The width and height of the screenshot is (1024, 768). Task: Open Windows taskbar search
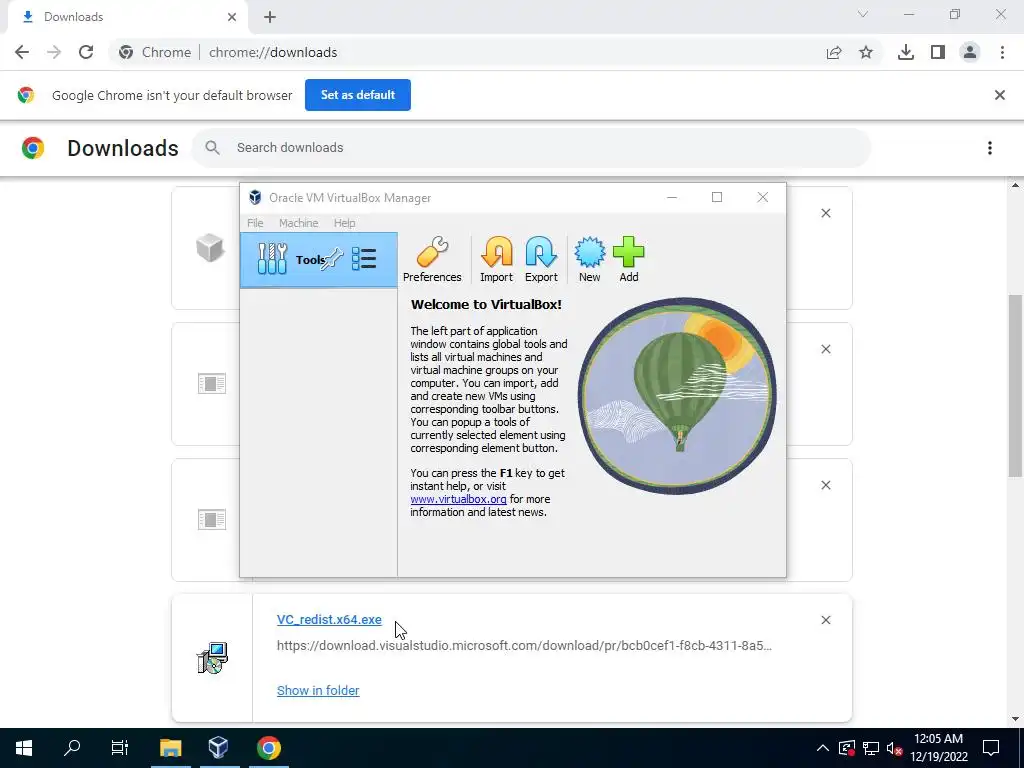[72, 748]
